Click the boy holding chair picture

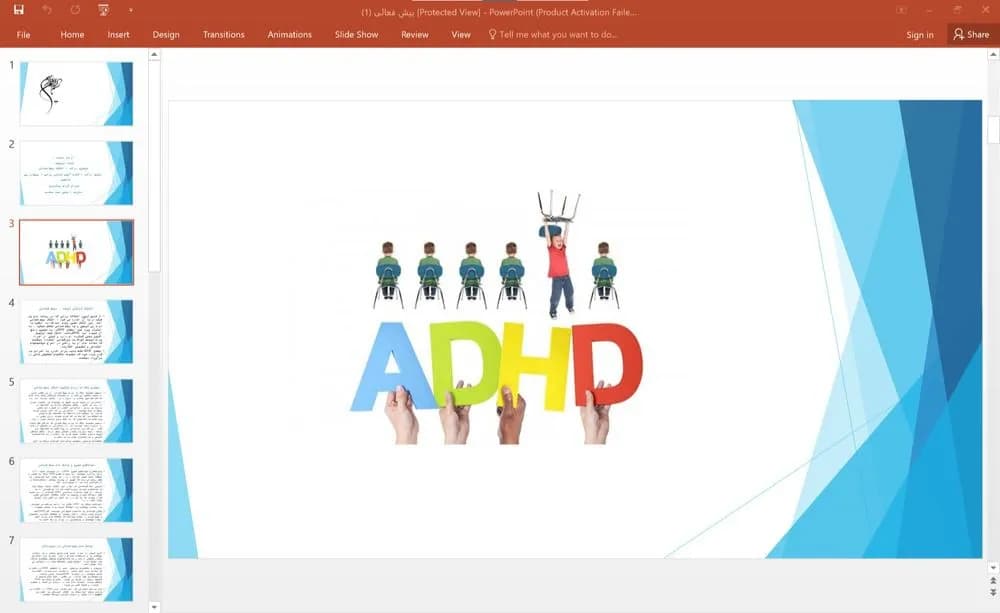point(558,254)
